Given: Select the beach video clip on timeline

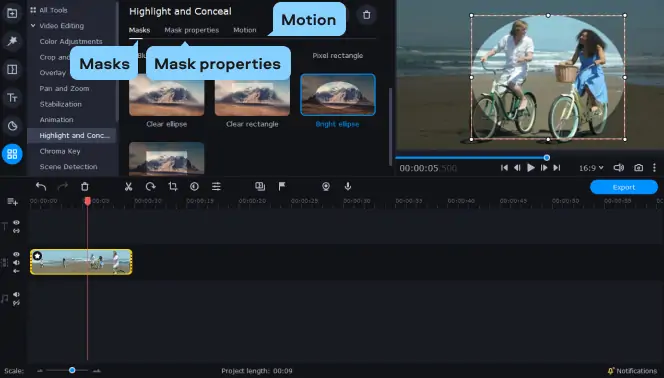Looking at the screenshot, I should pos(81,262).
